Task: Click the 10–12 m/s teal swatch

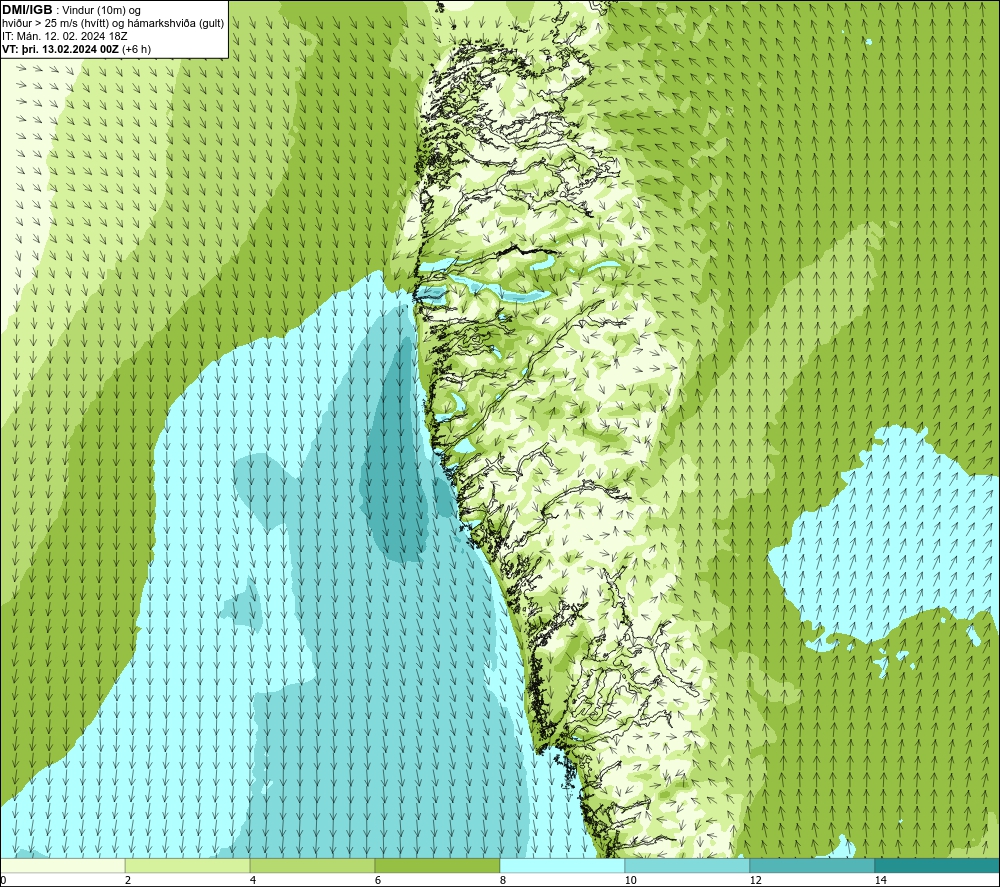Action: click(x=688, y=865)
